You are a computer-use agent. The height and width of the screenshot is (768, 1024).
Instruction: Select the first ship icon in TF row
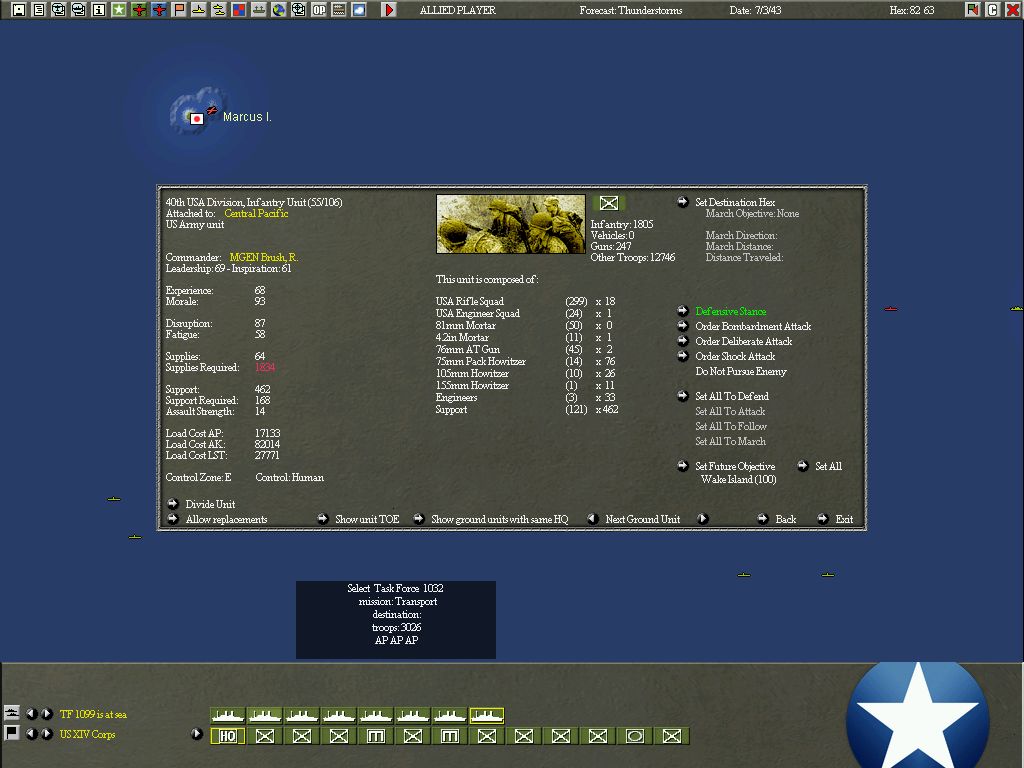click(x=228, y=716)
